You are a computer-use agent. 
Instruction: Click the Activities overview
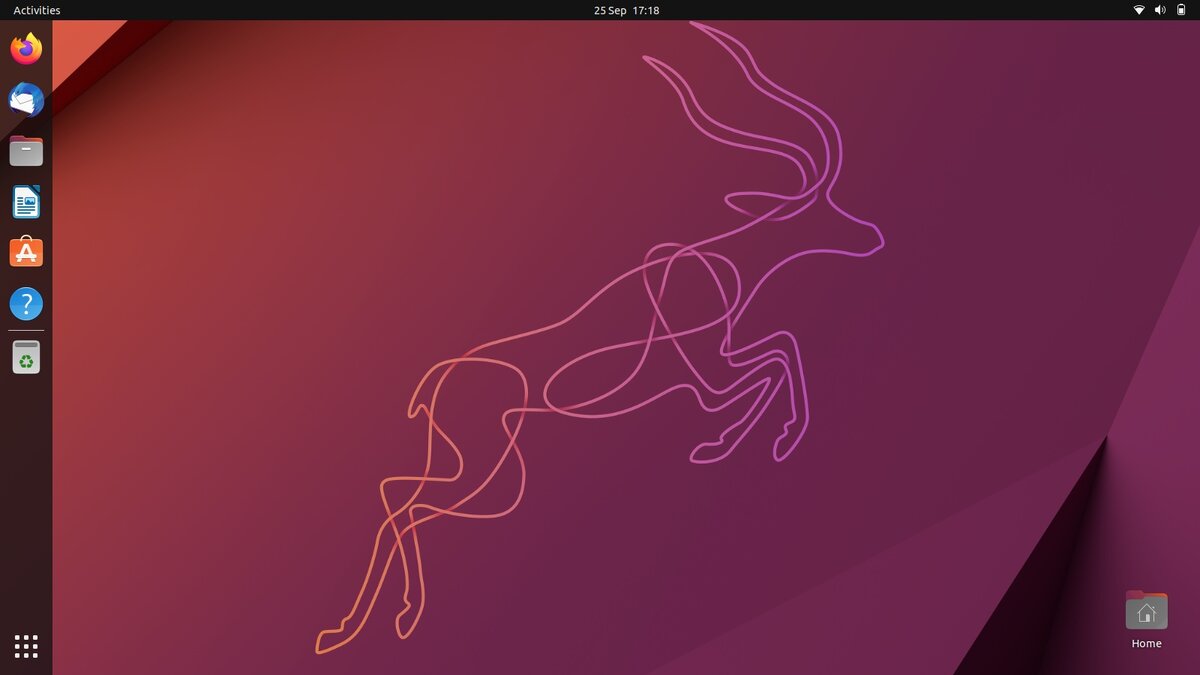click(x=36, y=10)
